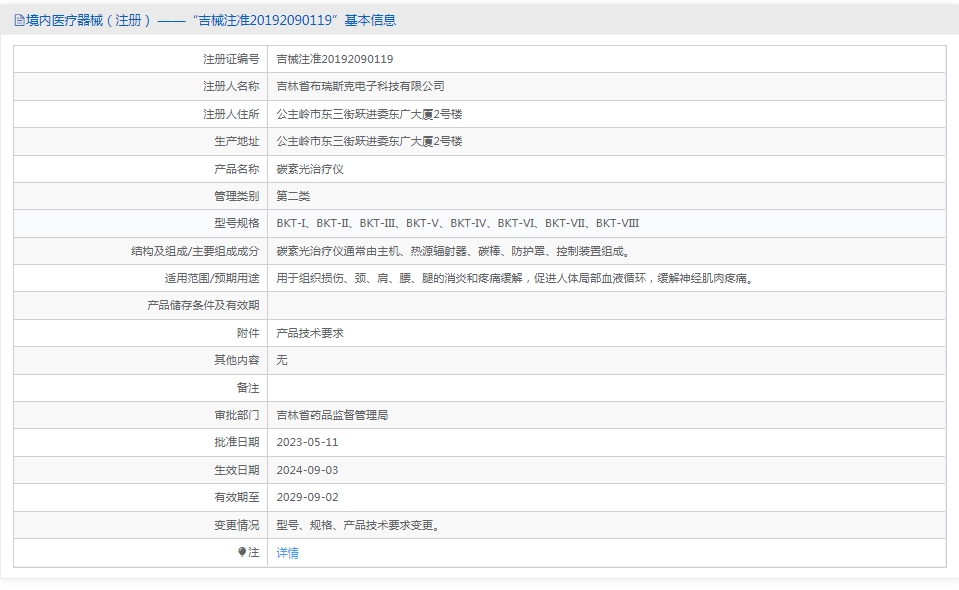Screen dimensions: 959x590
Task: Select the 第二类 category value
Action: pyautogui.click(x=293, y=196)
